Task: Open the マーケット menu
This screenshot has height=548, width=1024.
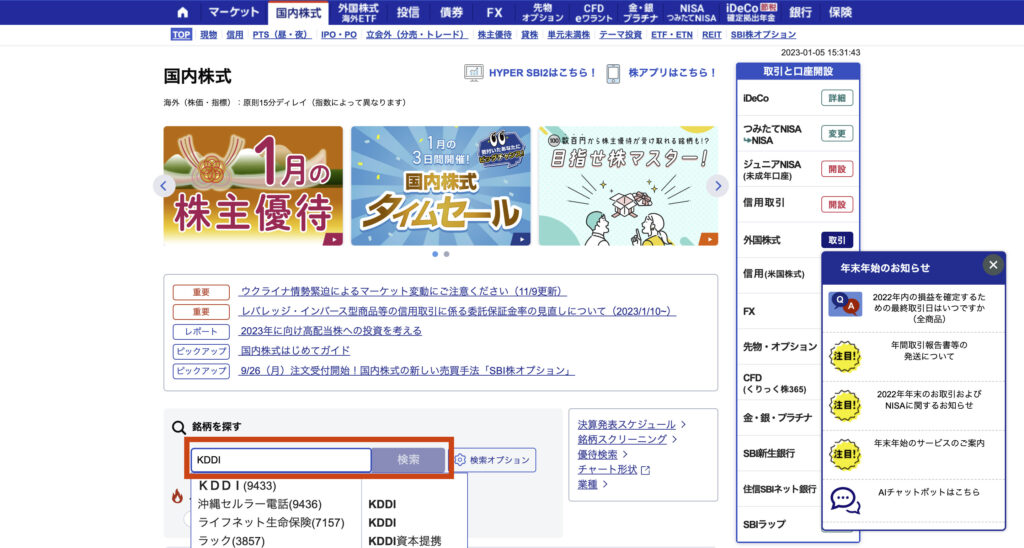Action: point(234,12)
